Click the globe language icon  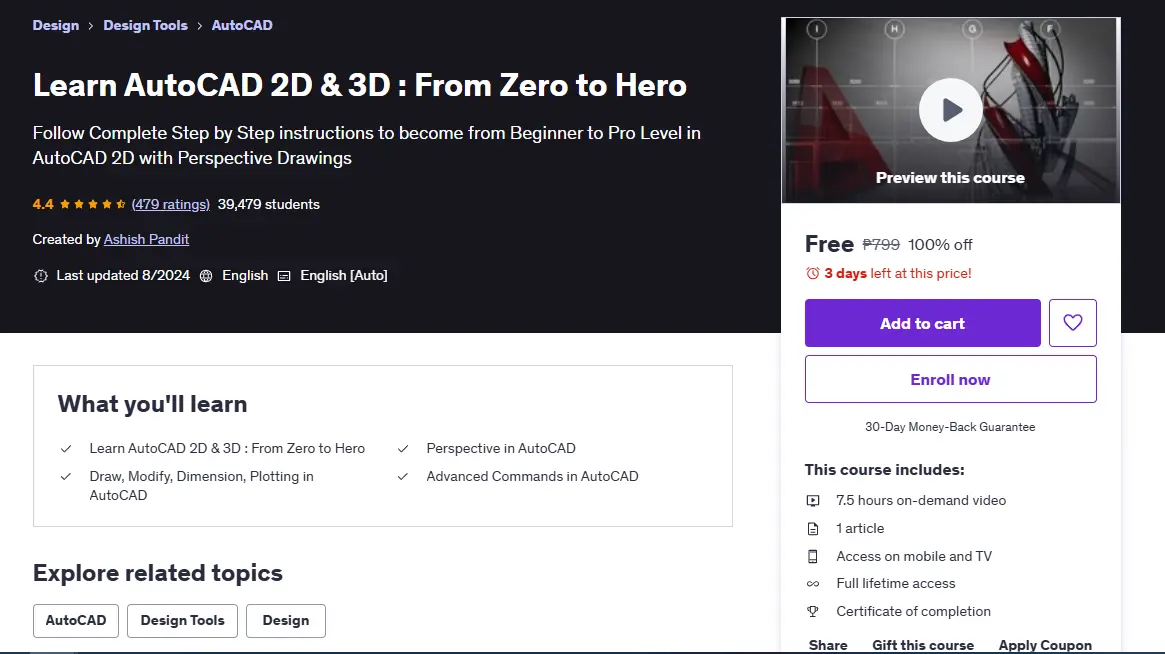[x=206, y=276]
